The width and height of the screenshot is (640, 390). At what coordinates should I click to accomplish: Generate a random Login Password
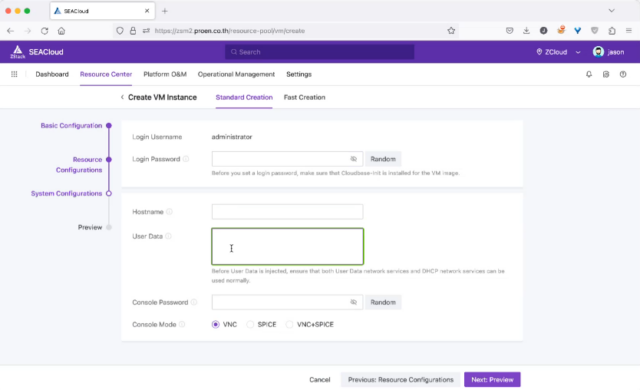click(x=383, y=159)
